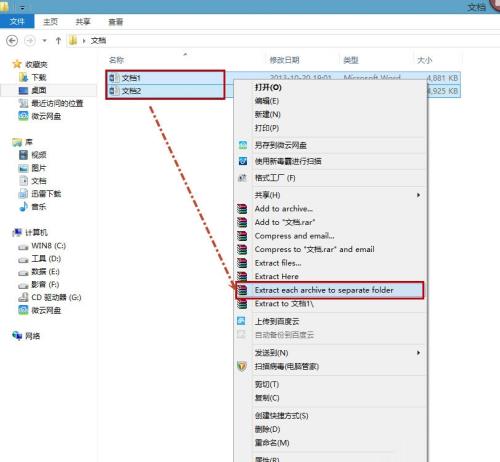Switch to the 主页 ribbon tab
Image resolution: width=500 pixels, height=462 pixels.
[x=50, y=22]
